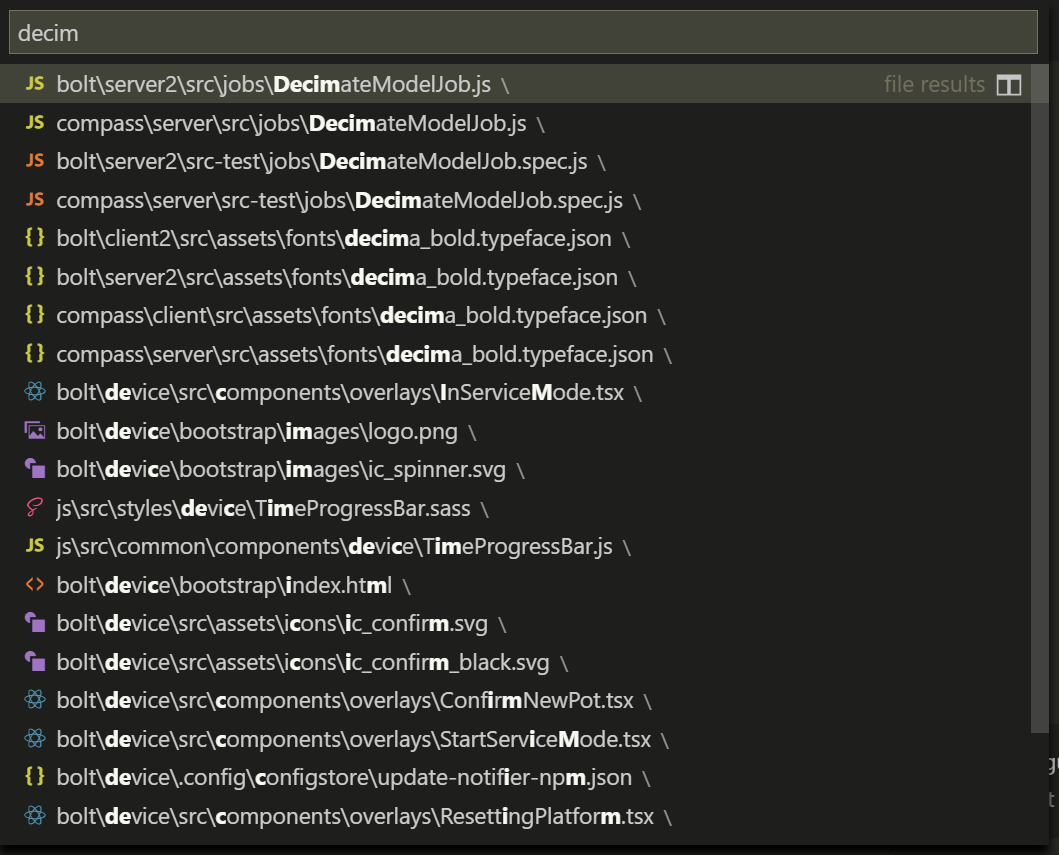Click the JavaScript icon beside DecimateModelJob.js
1059x855 pixels.
[x=34, y=84]
